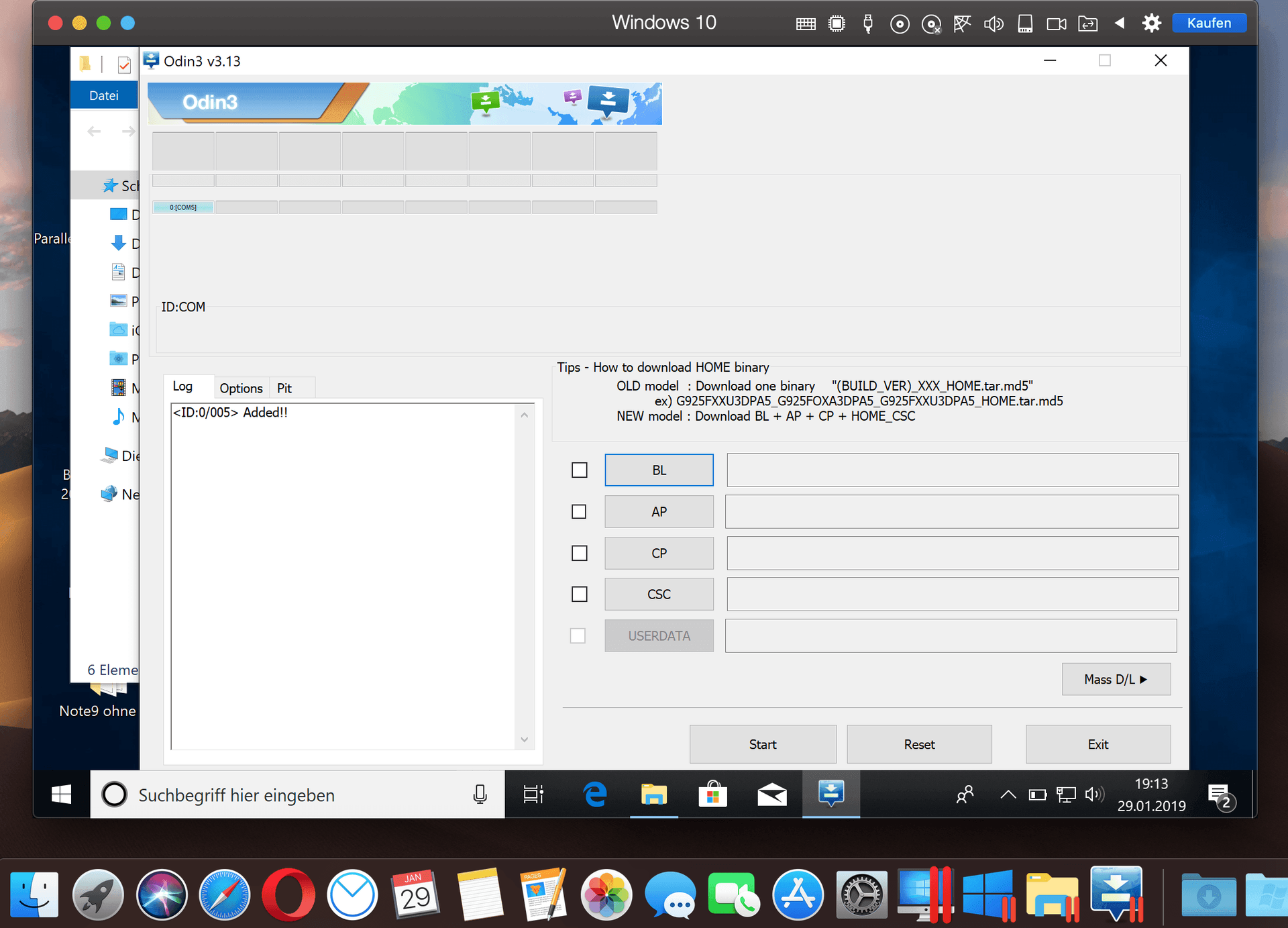
Task: Click the AP file select button
Action: click(659, 512)
